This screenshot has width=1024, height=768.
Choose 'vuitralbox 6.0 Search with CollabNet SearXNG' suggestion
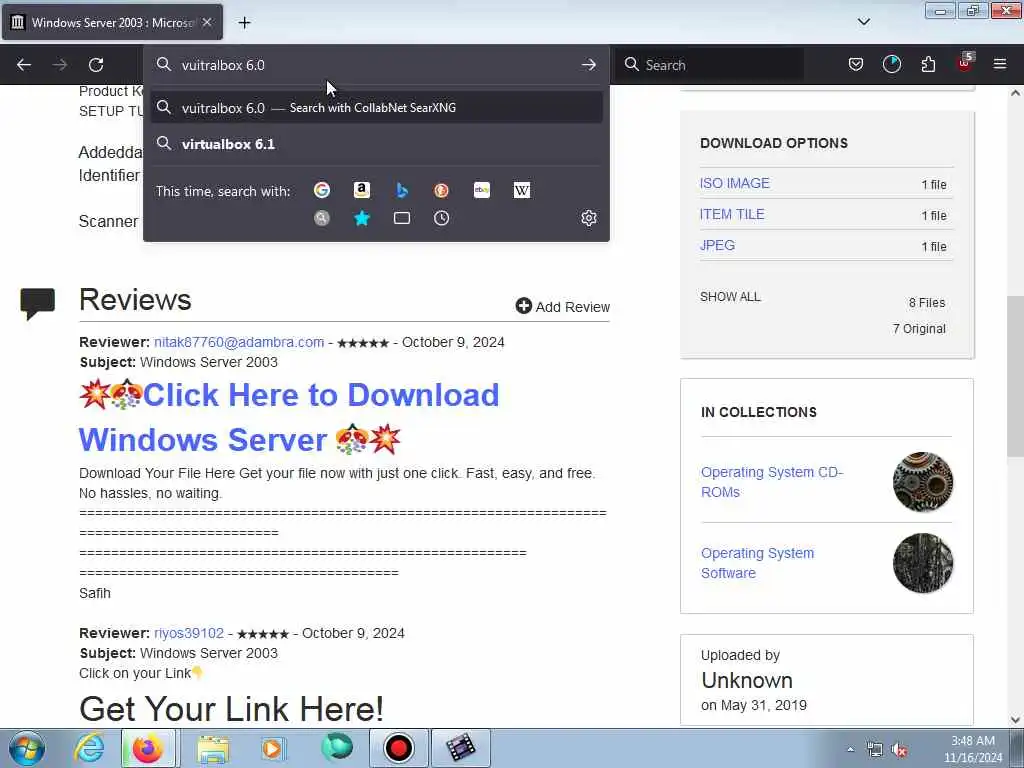[376, 108]
